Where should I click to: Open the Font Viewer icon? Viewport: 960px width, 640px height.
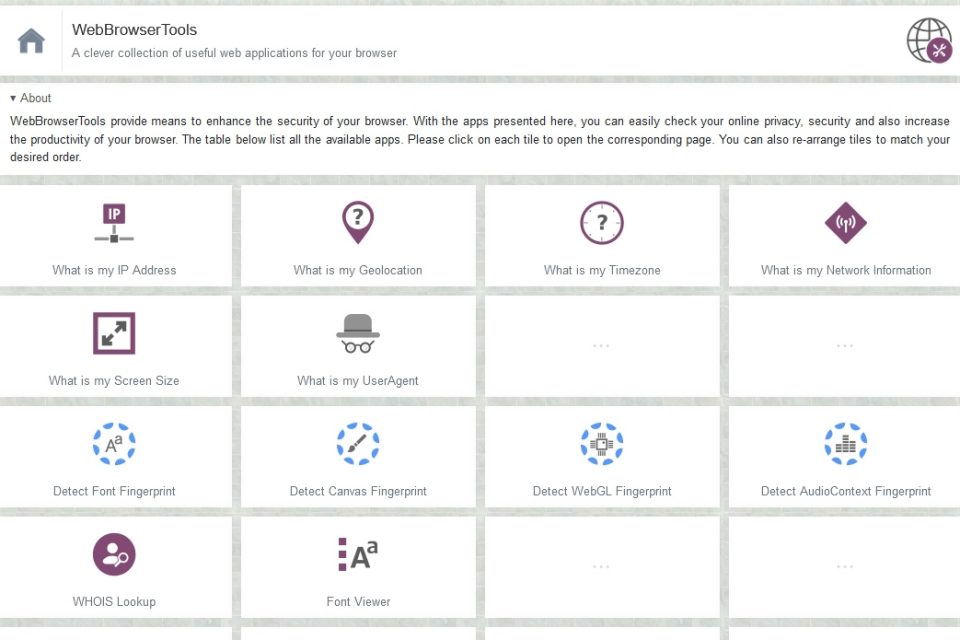coord(358,554)
